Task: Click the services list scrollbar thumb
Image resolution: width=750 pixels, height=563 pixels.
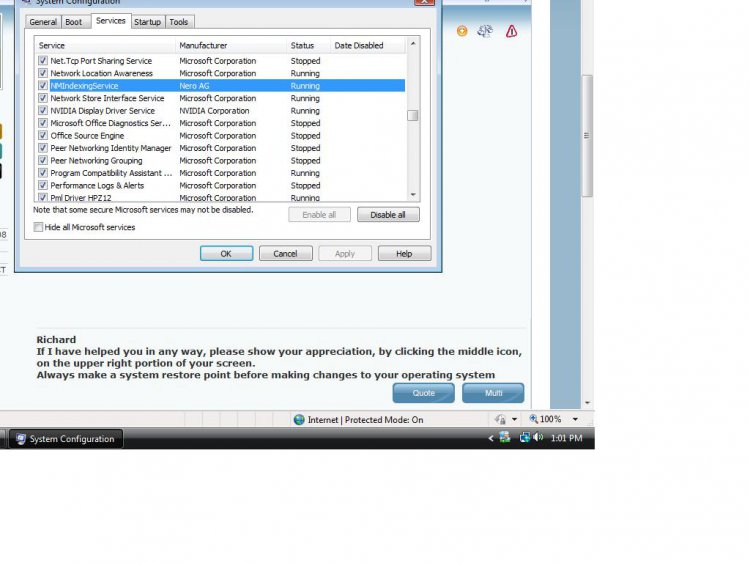Action: tap(413, 115)
